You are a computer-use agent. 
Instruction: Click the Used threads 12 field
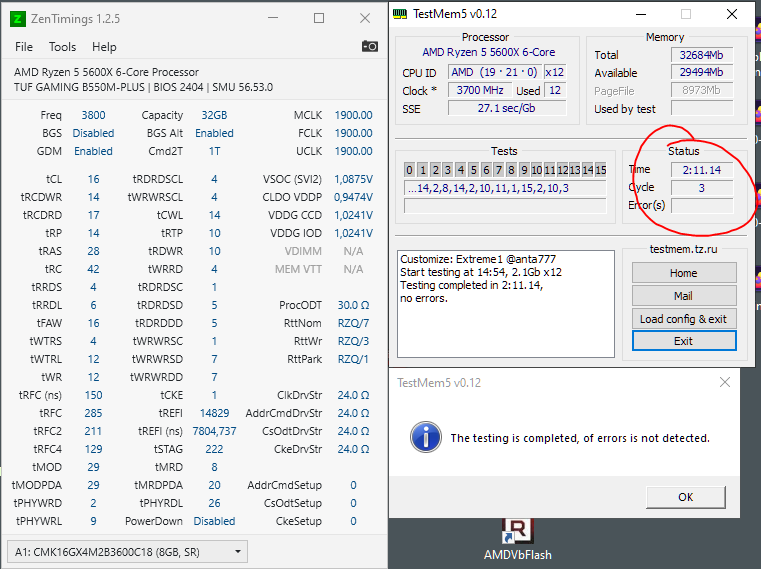[555, 90]
